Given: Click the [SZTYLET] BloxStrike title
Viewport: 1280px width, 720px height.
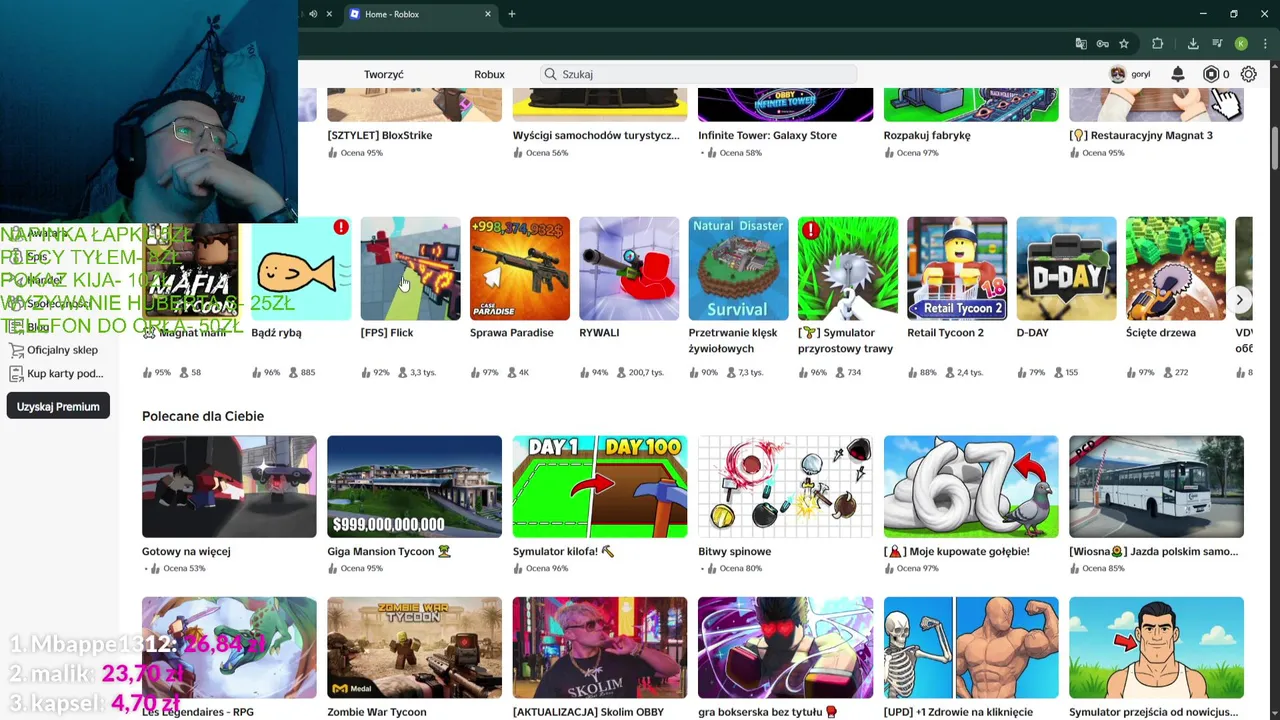Looking at the screenshot, I should coord(380,135).
